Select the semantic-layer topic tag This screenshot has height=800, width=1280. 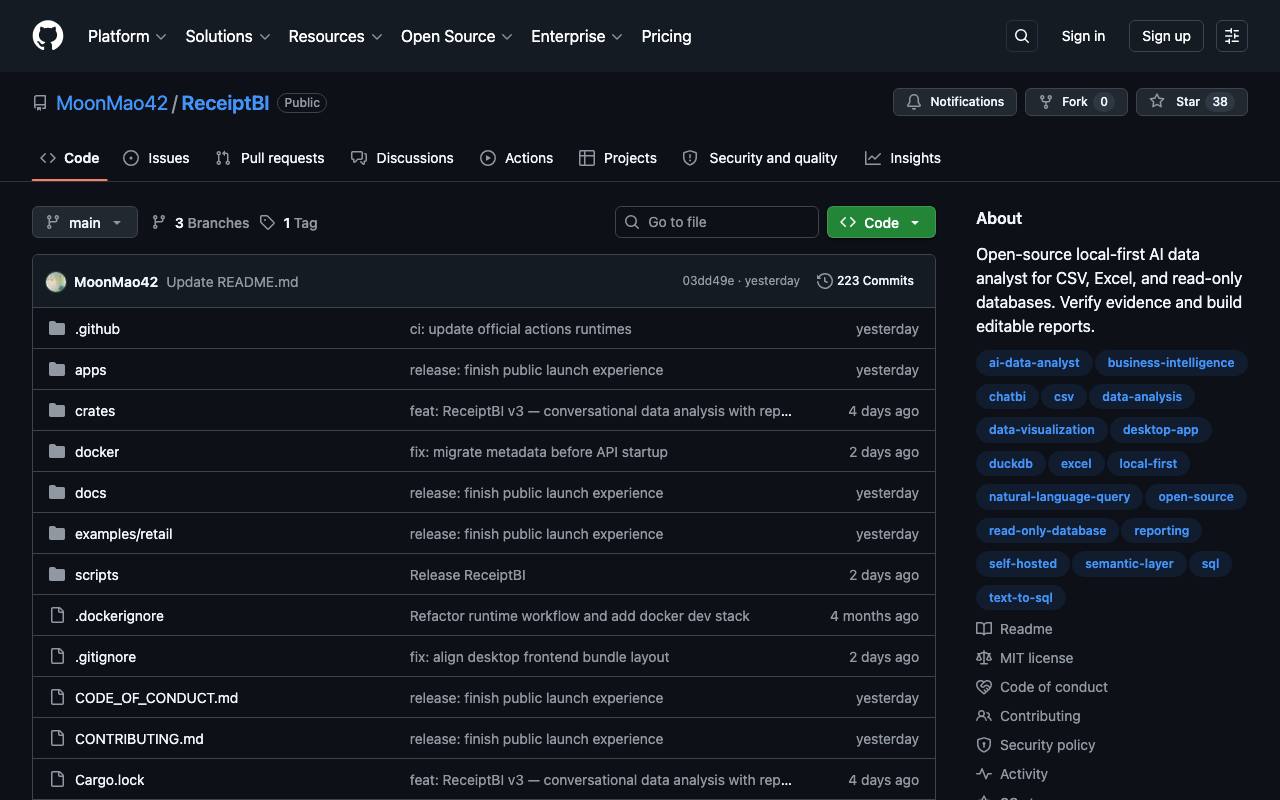(1129, 564)
